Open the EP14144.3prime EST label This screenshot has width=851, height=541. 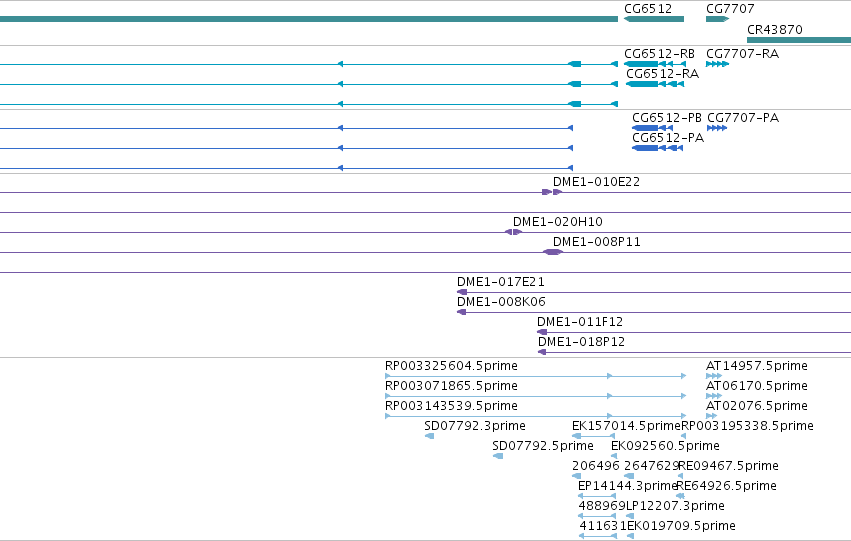[x=628, y=487]
